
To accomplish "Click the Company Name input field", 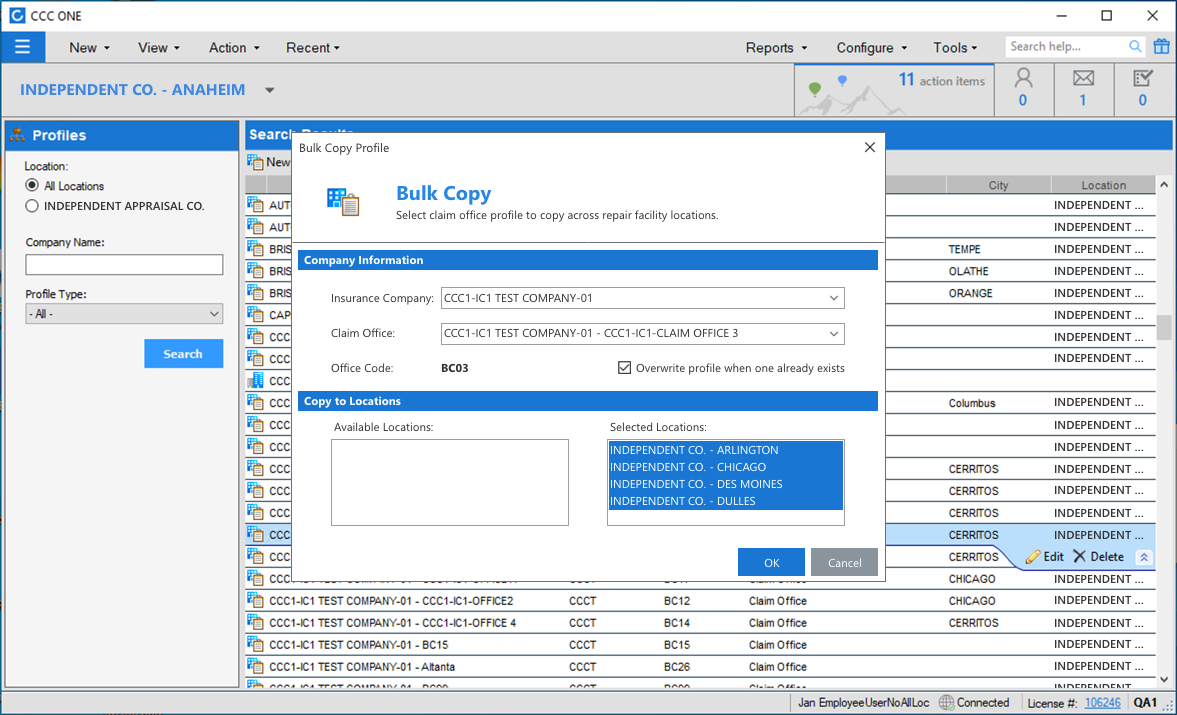I will pyautogui.click(x=124, y=264).
